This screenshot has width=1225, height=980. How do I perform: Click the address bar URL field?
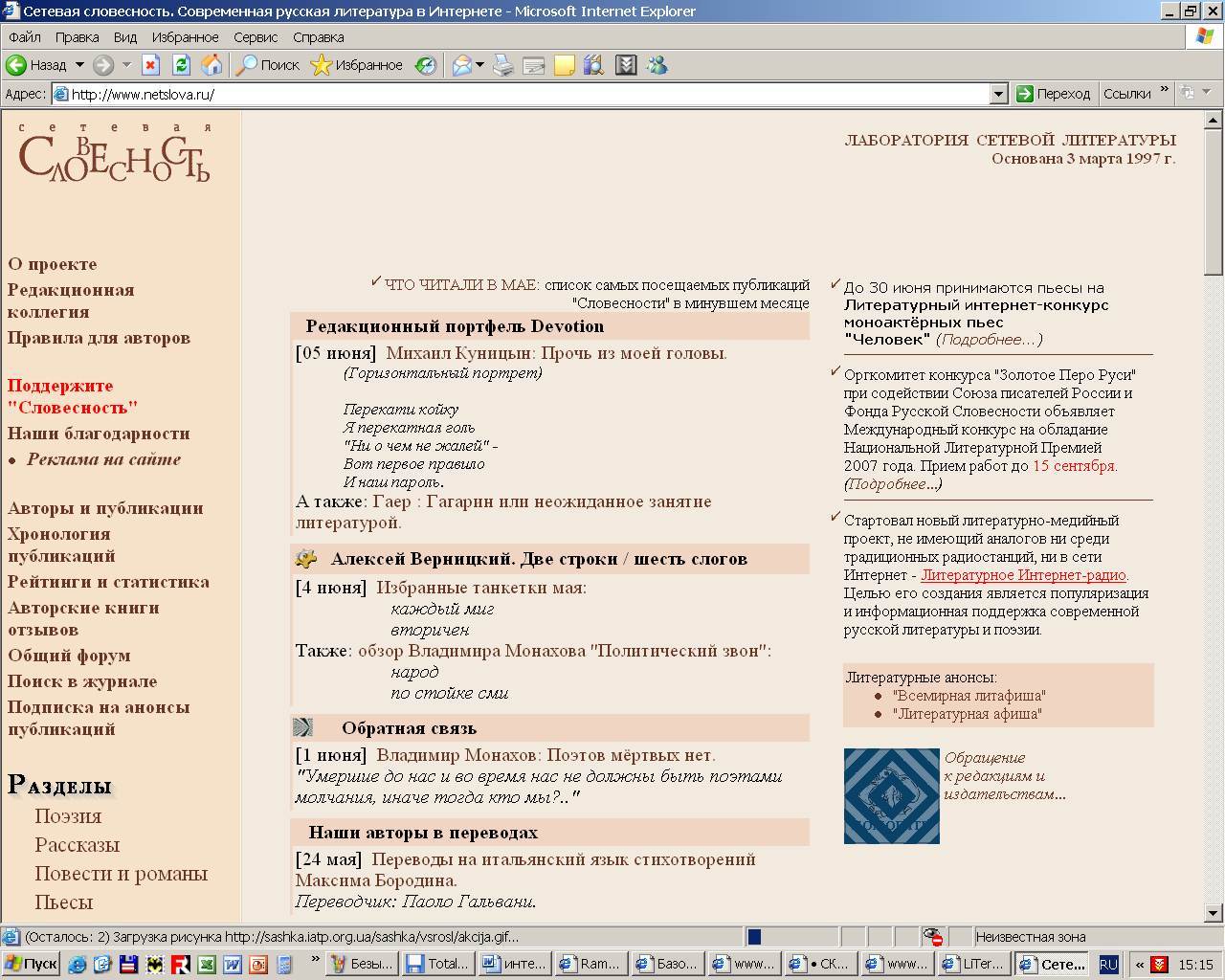[522, 94]
